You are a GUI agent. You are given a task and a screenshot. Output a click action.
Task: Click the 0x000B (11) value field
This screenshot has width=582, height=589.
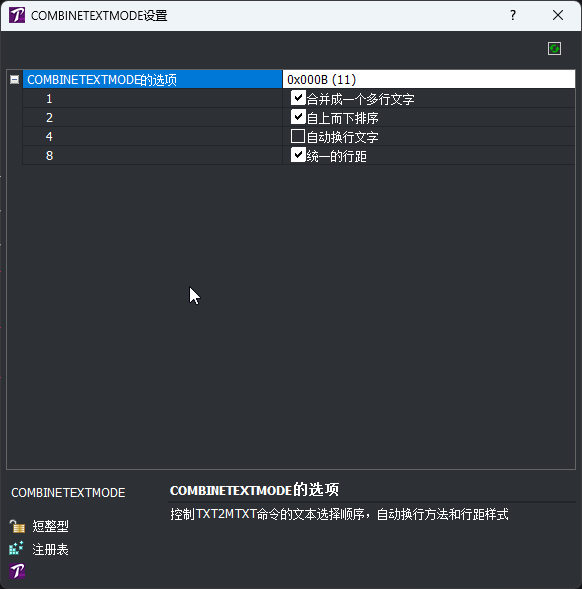(x=429, y=79)
